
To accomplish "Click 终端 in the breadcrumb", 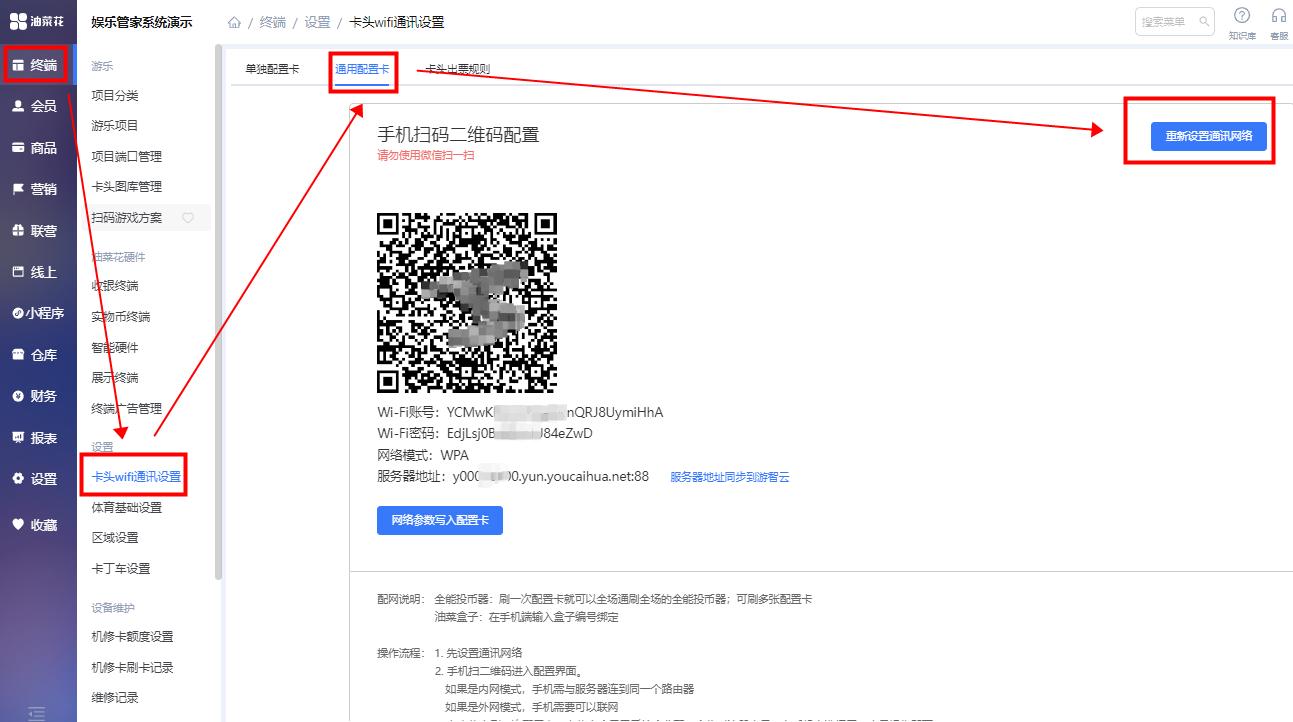I will point(272,22).
